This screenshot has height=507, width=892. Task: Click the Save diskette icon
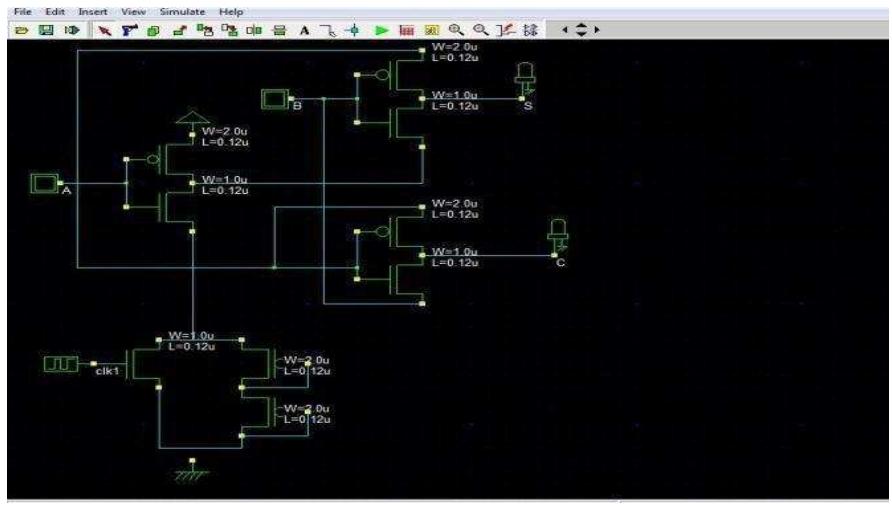click(x=46, y=30)
